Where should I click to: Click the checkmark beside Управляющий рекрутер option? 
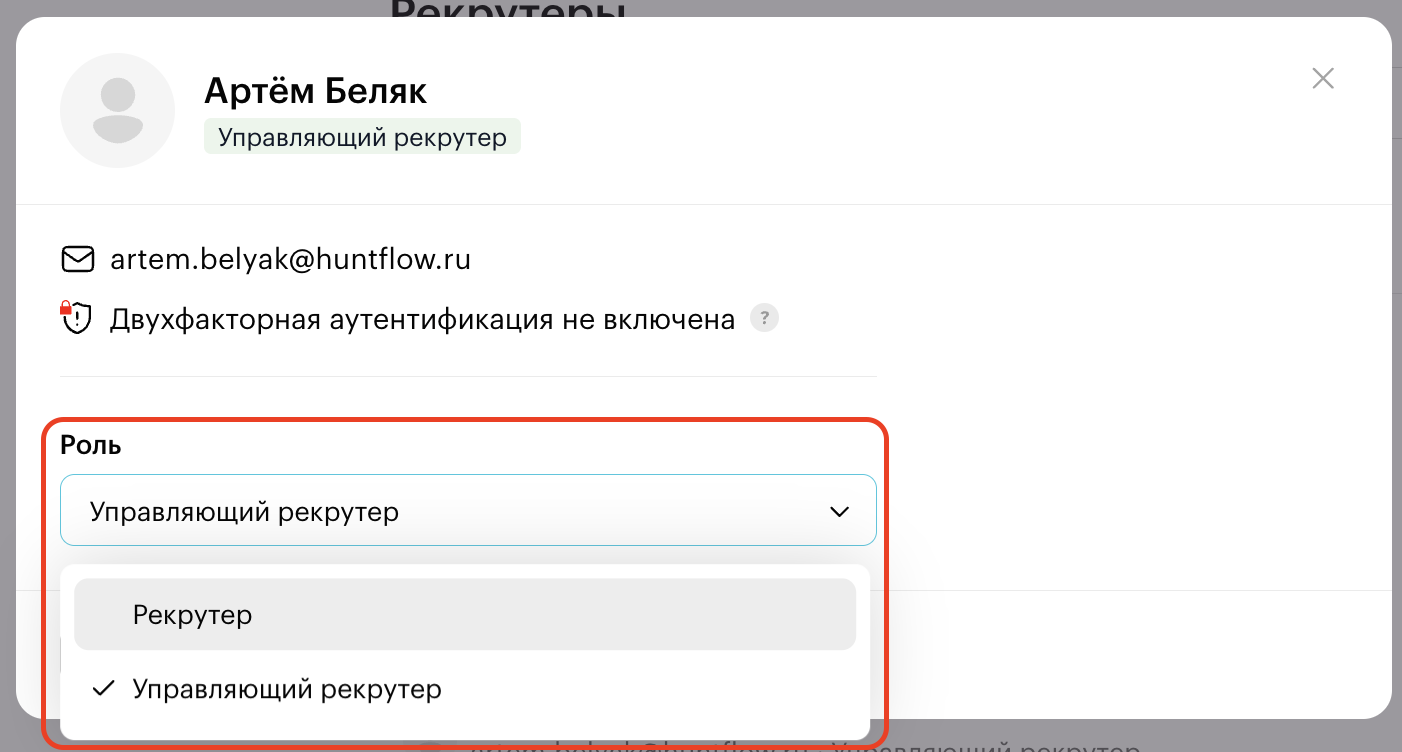[x=102, y=689]
